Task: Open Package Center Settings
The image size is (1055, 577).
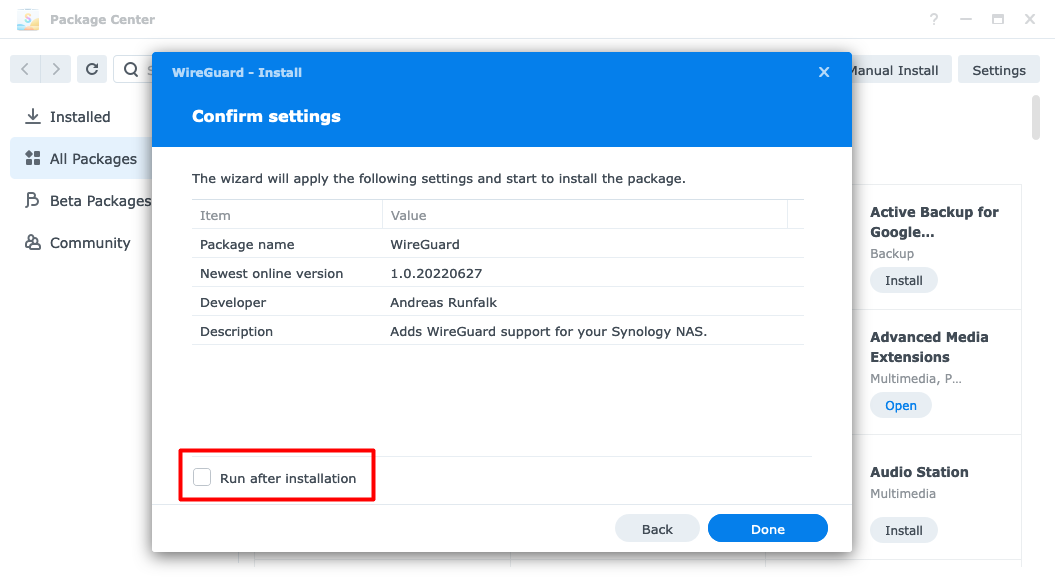Action: pyautogui.click(x=998, y=70)
